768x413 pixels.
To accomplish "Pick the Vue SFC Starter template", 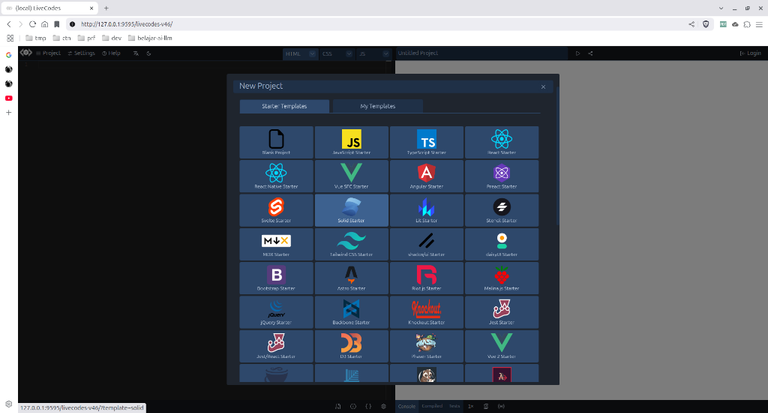I will pos(351,176).
